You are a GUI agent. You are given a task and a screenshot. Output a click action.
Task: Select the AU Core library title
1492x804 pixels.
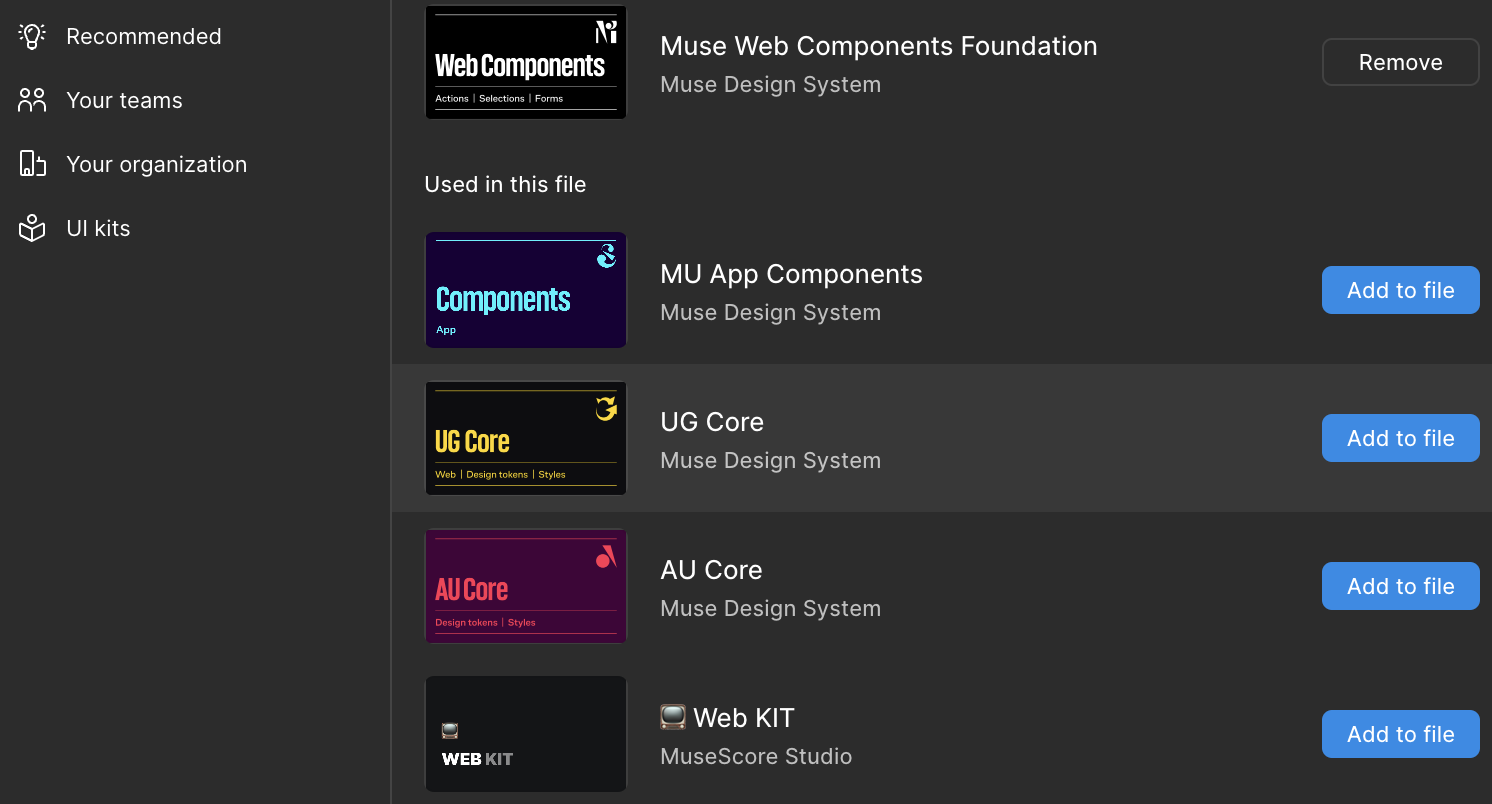click(x=711, y=570)
